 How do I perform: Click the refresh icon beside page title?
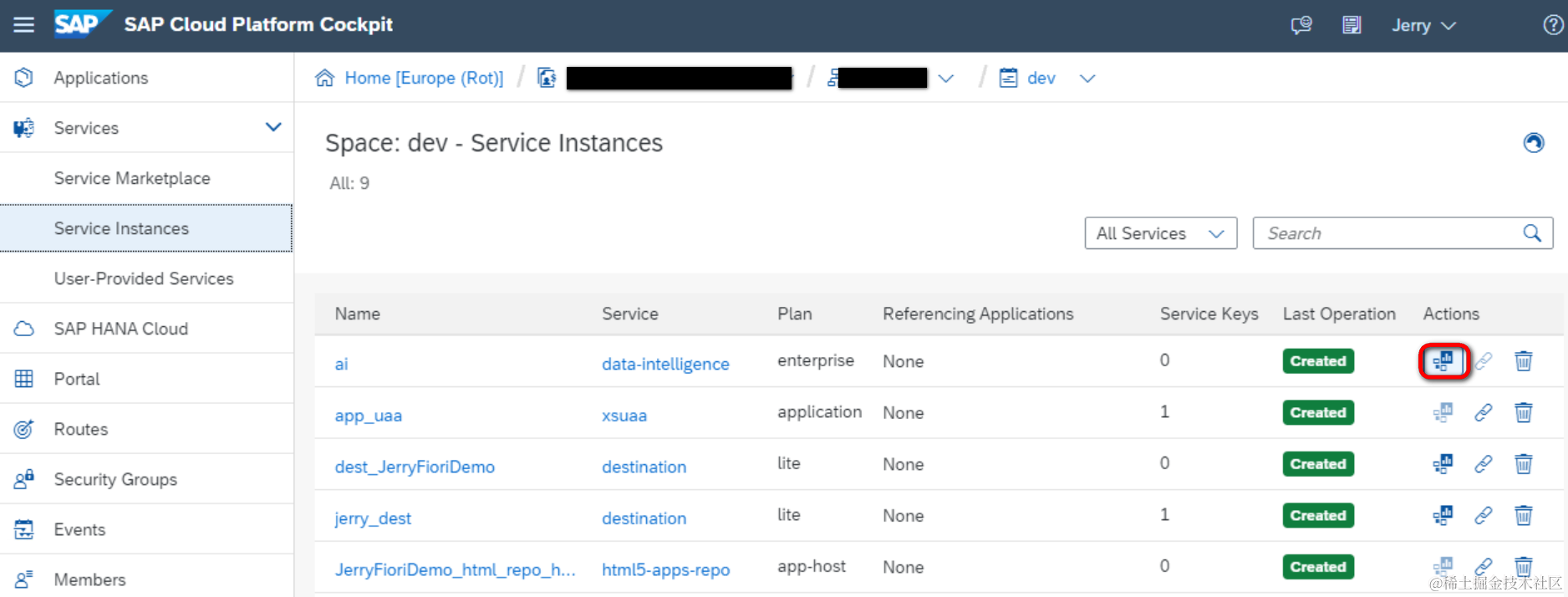point(1534,143)
